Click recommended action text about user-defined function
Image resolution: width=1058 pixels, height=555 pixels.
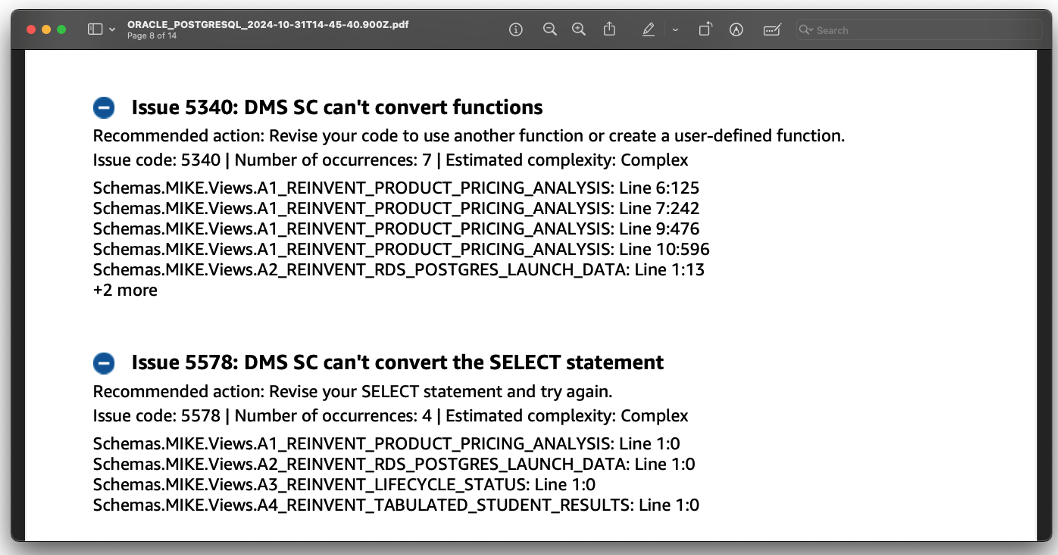pyautogui.click(x=469, y=136)
